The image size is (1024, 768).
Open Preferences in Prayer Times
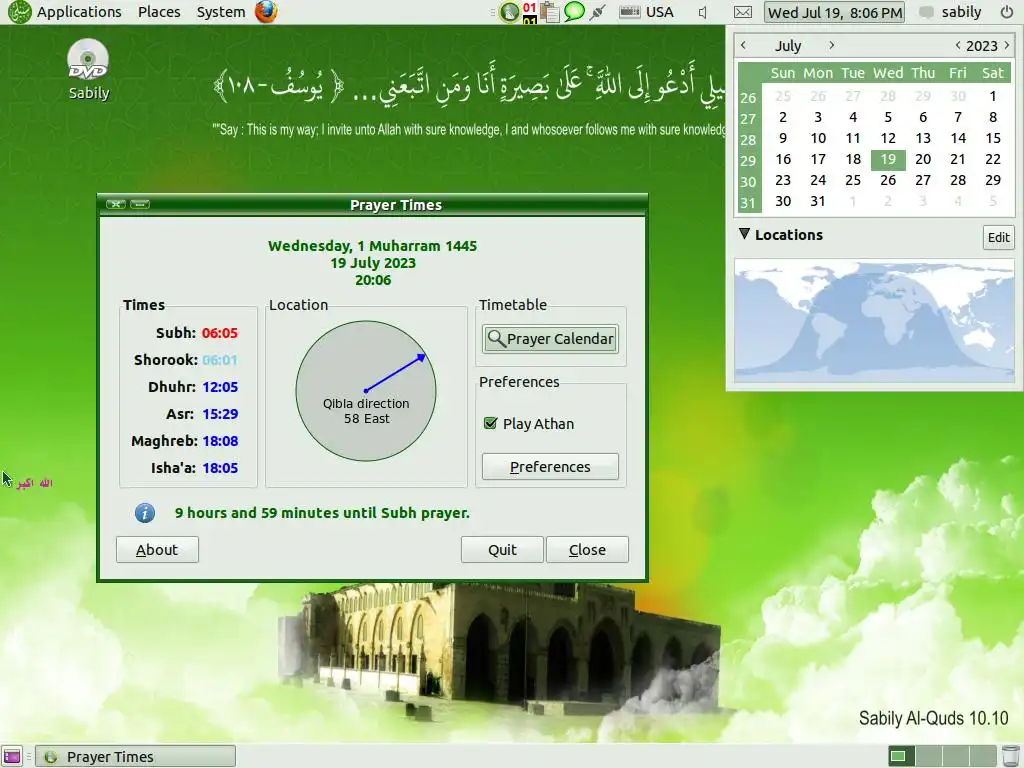pyautogui.click(x=550, y=467)
